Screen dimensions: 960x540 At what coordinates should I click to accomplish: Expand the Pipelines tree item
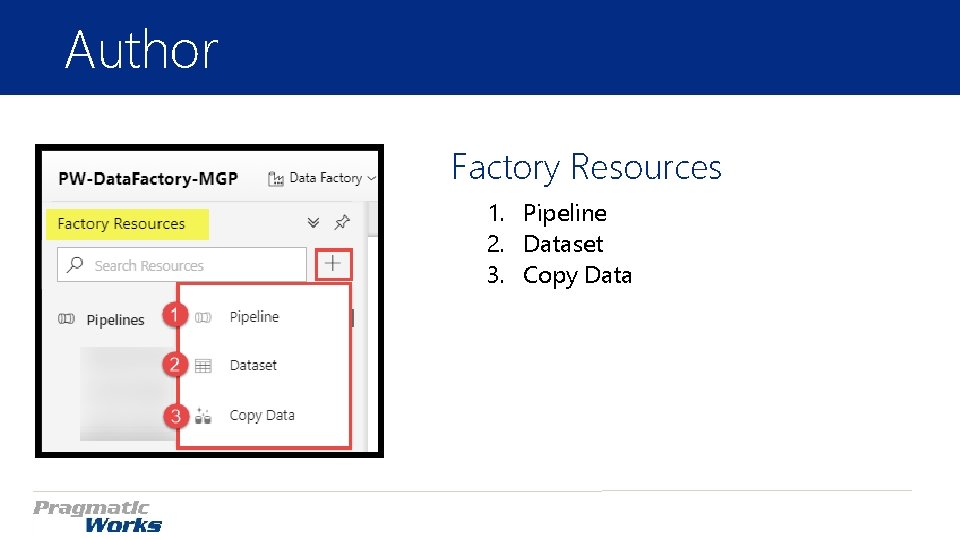pos(115,320)
